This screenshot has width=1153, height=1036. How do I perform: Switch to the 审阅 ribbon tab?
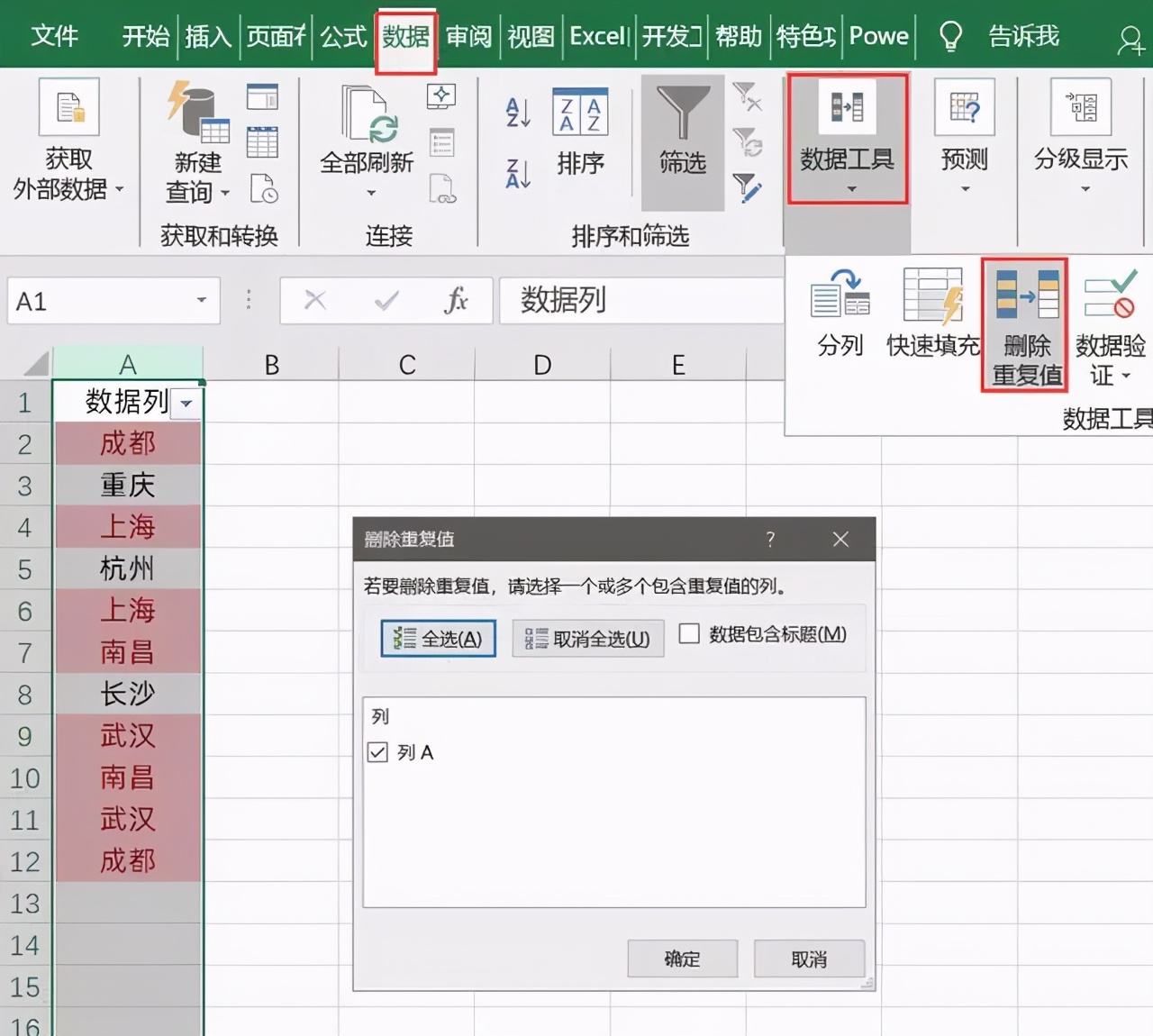(x=468, y=36)
